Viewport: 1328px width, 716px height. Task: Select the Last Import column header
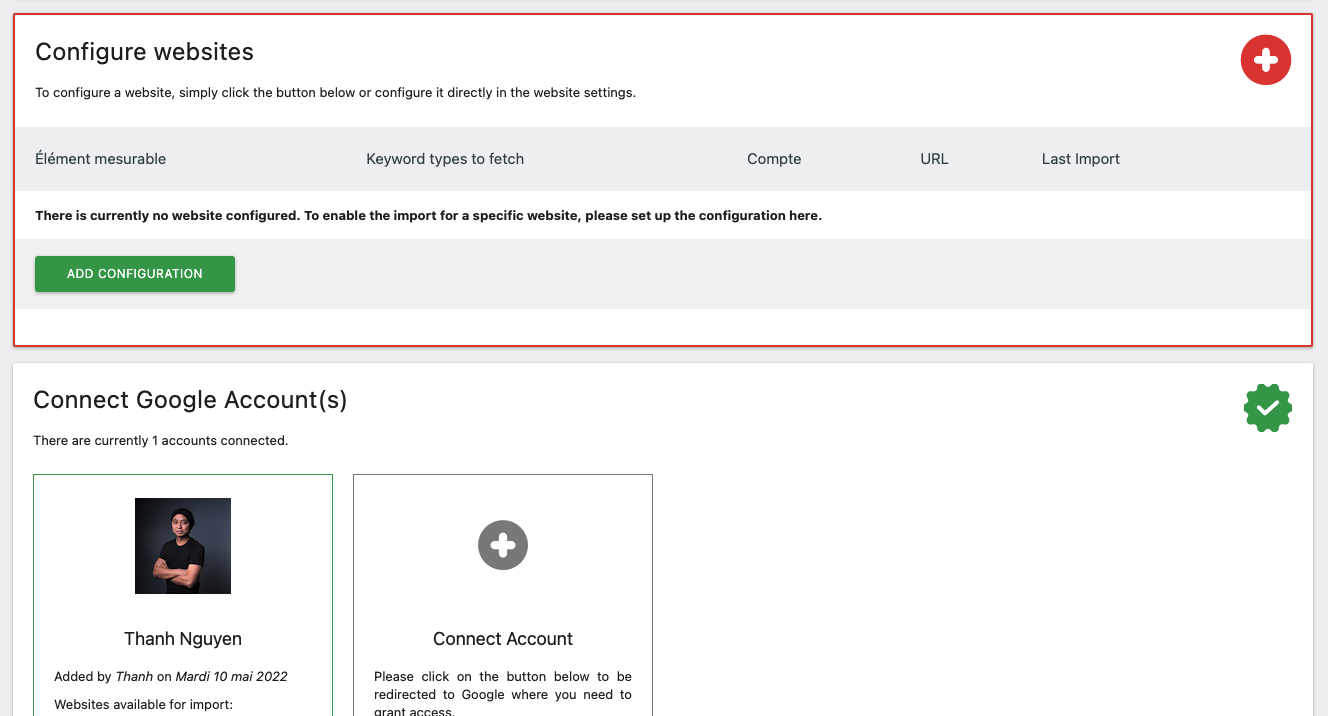[1080, 159]
